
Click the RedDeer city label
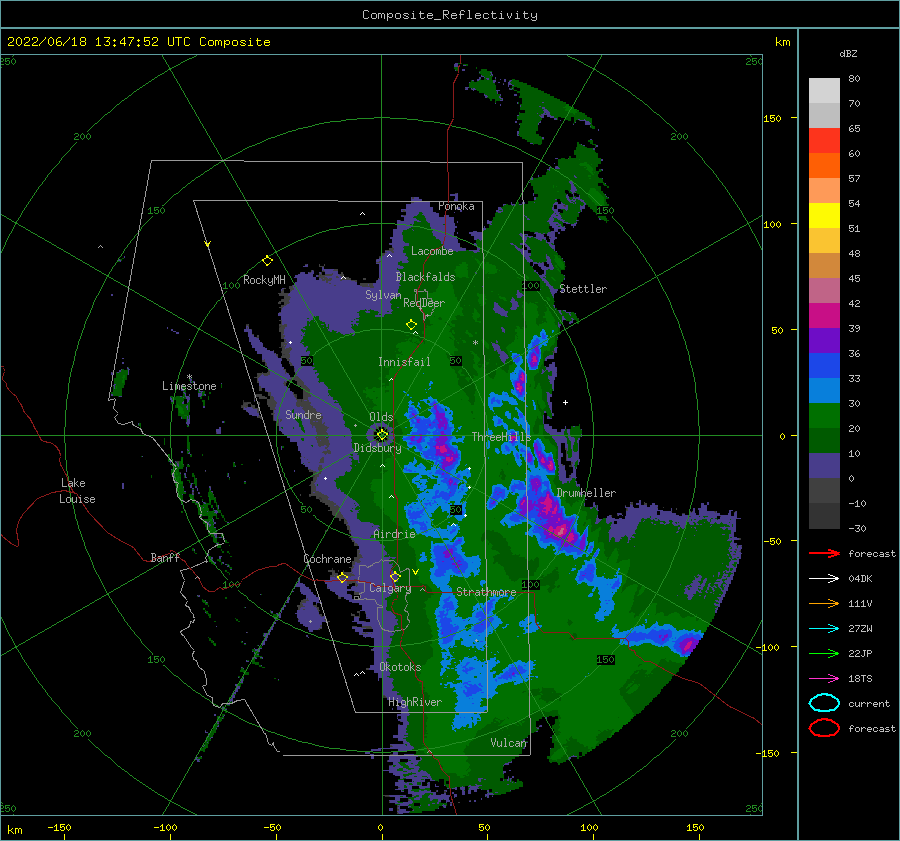click(x=424, y=303)
